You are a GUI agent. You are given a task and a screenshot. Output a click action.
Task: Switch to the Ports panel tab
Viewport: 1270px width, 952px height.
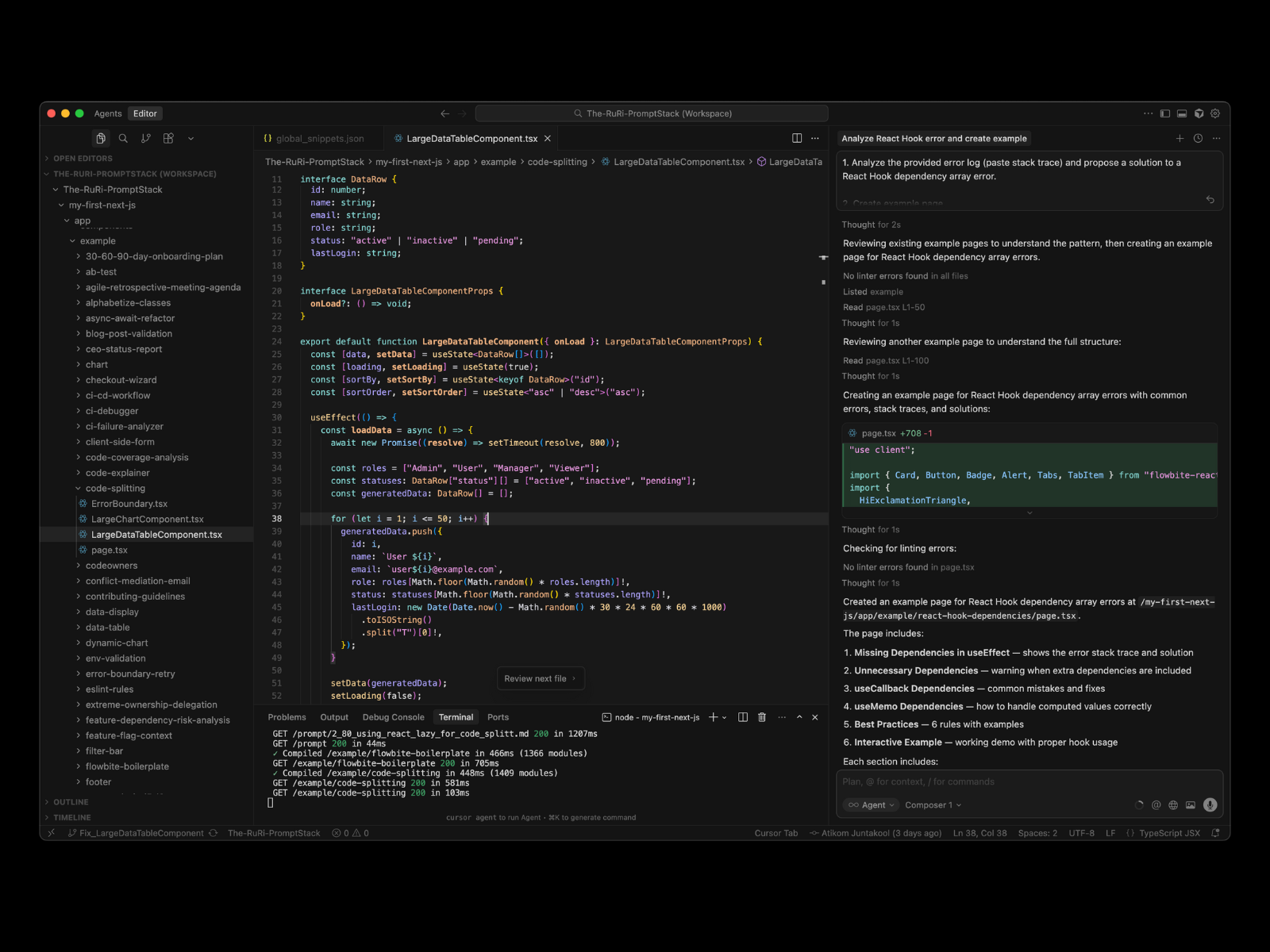click(498, 717)
